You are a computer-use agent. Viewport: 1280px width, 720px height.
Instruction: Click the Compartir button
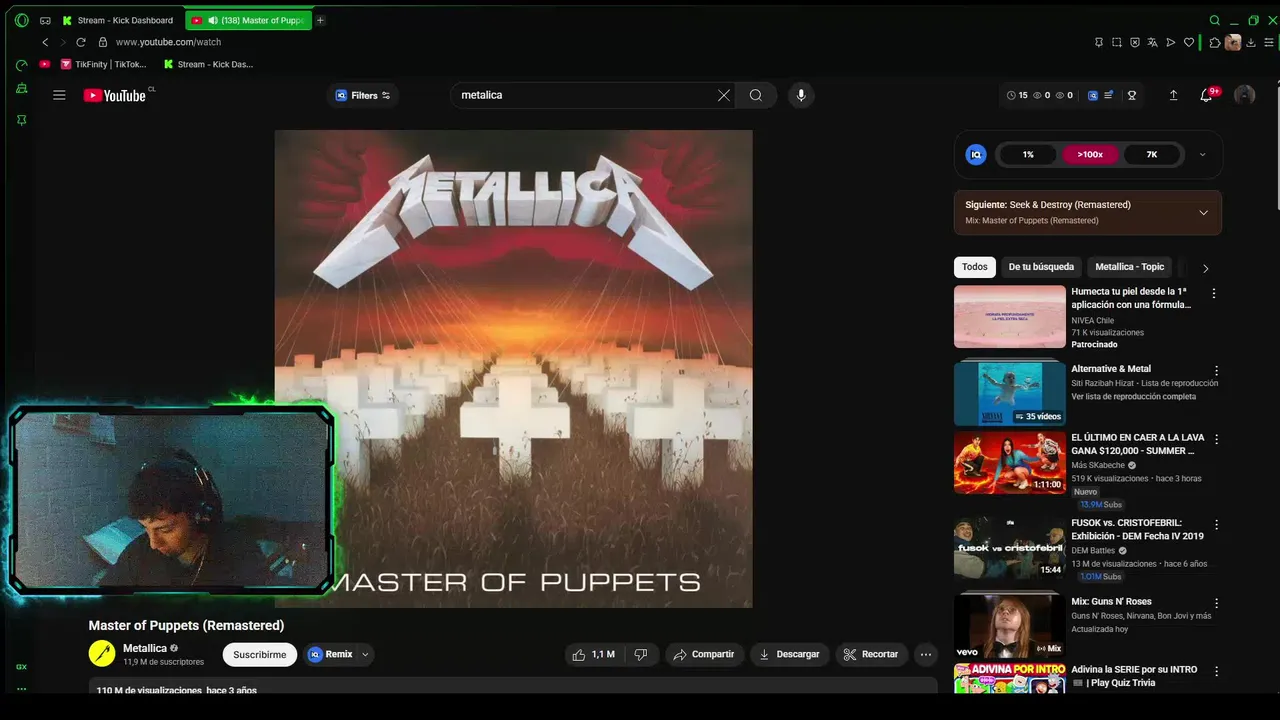[705, 654]
